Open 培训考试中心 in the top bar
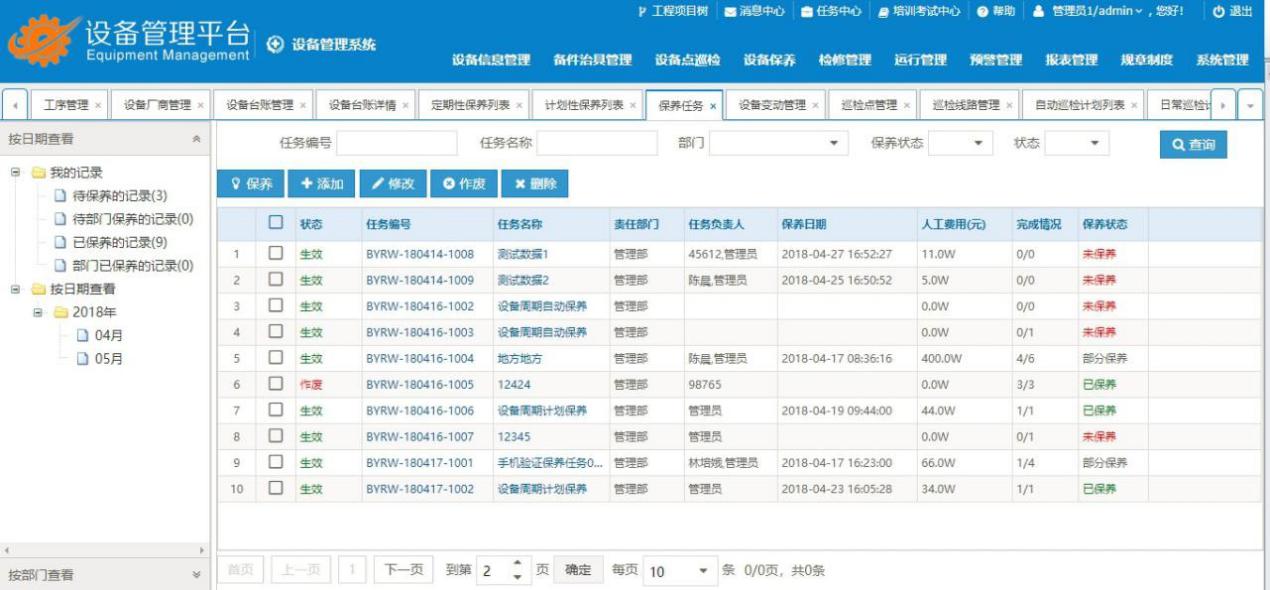Screen dimensions: 1270x590 click(x=884, y=11)
